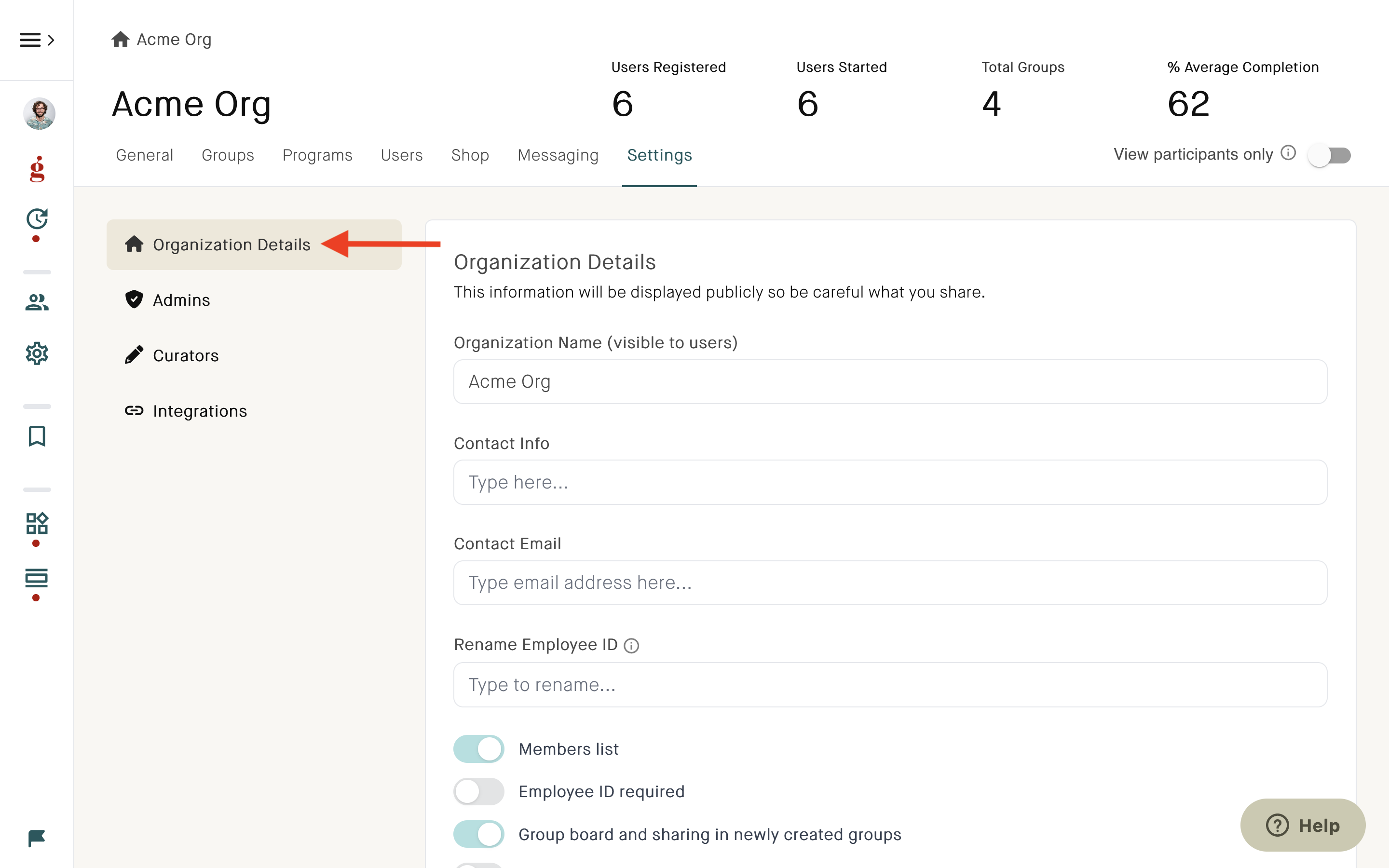
Task: Click info icon beside Rename Employee ID
Action: 631,646
